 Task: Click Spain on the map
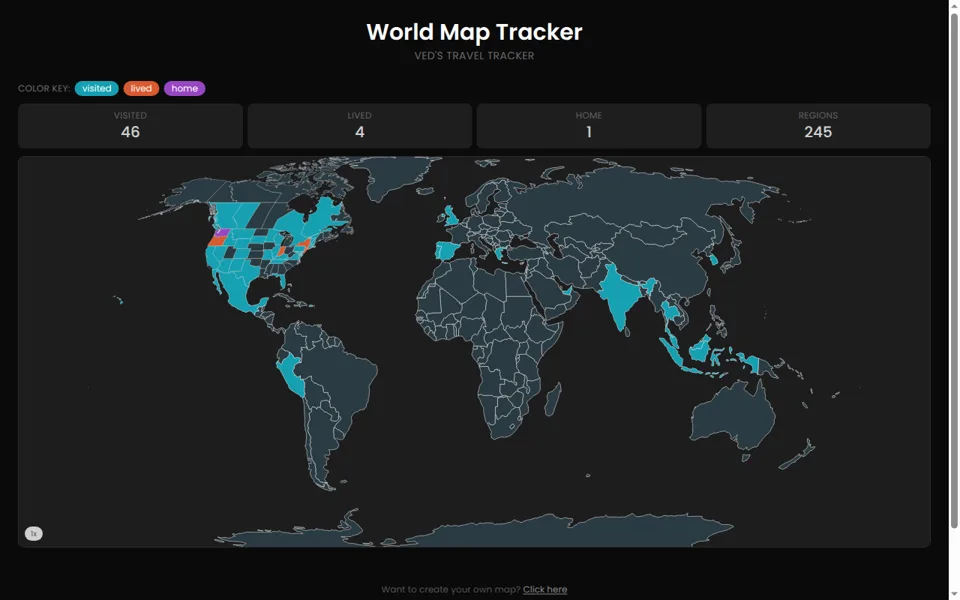click(450, 251)
